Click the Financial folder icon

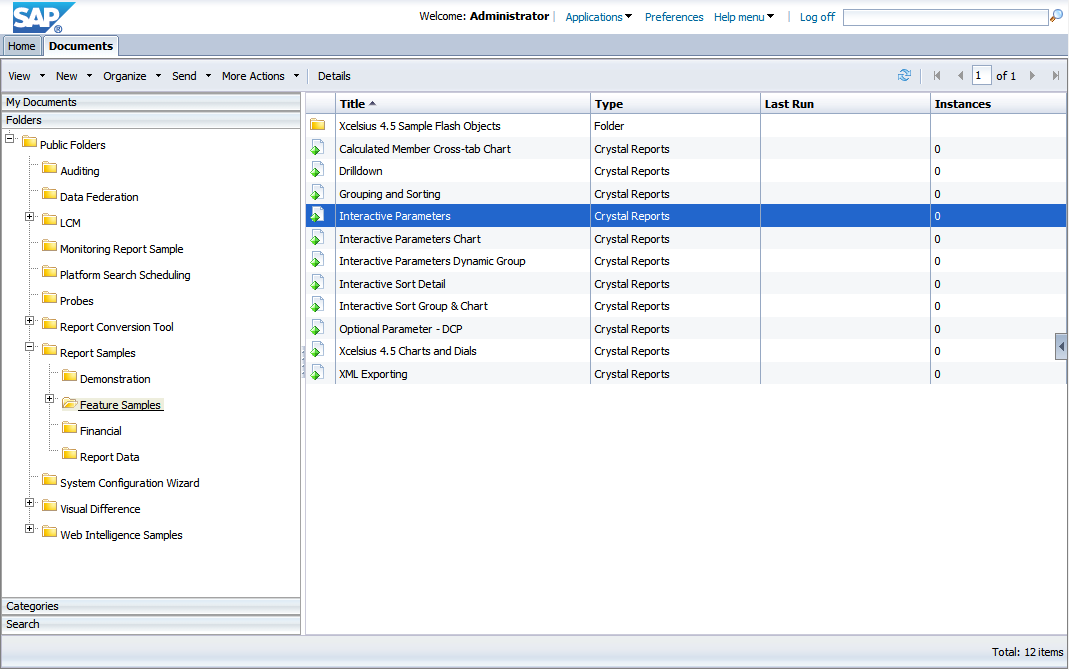tap(68, 430)
